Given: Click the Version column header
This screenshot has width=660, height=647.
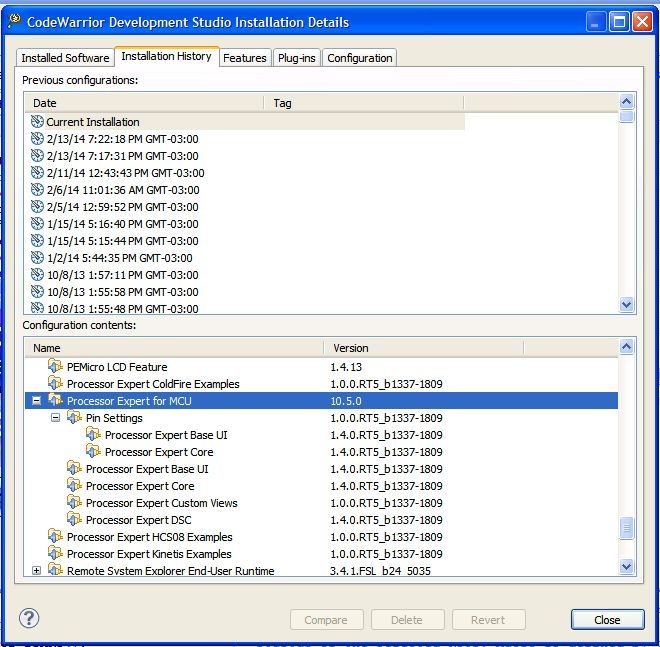Looking at the screenshot, I should pos(423,348).
